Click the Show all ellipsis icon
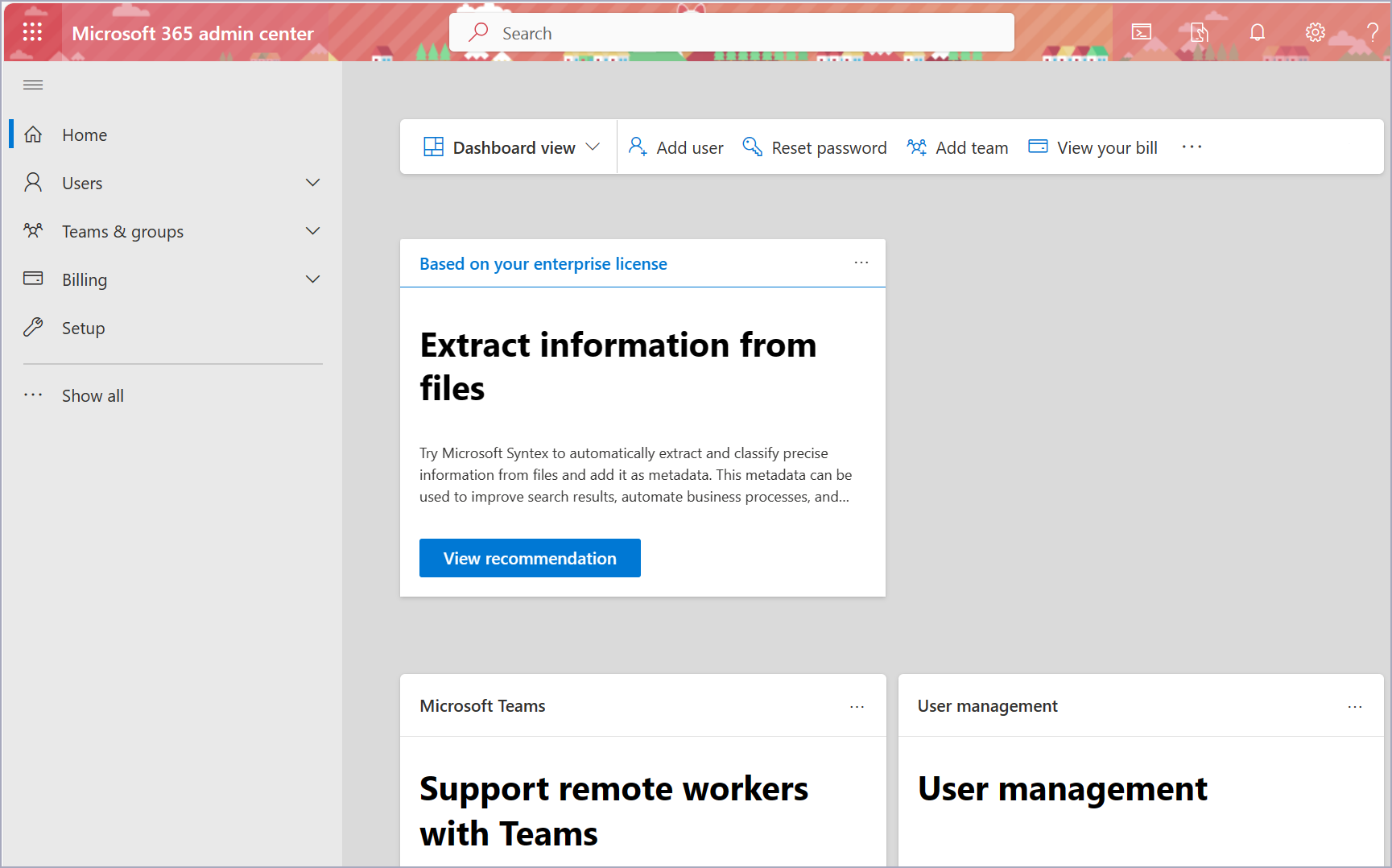The width and height of the screenshot is (1392, 868). point(33,395)
